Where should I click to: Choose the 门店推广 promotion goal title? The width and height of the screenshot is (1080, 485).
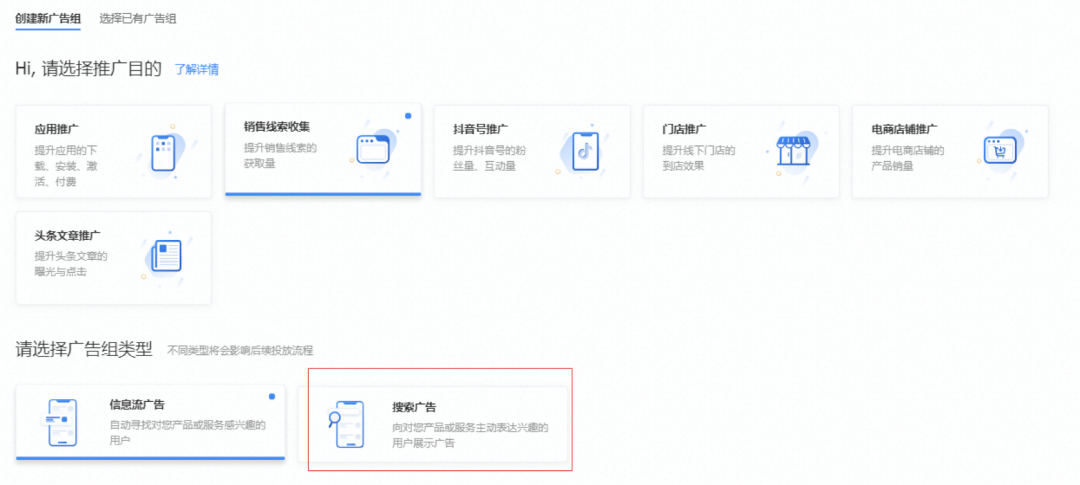(x=684, y=129)
